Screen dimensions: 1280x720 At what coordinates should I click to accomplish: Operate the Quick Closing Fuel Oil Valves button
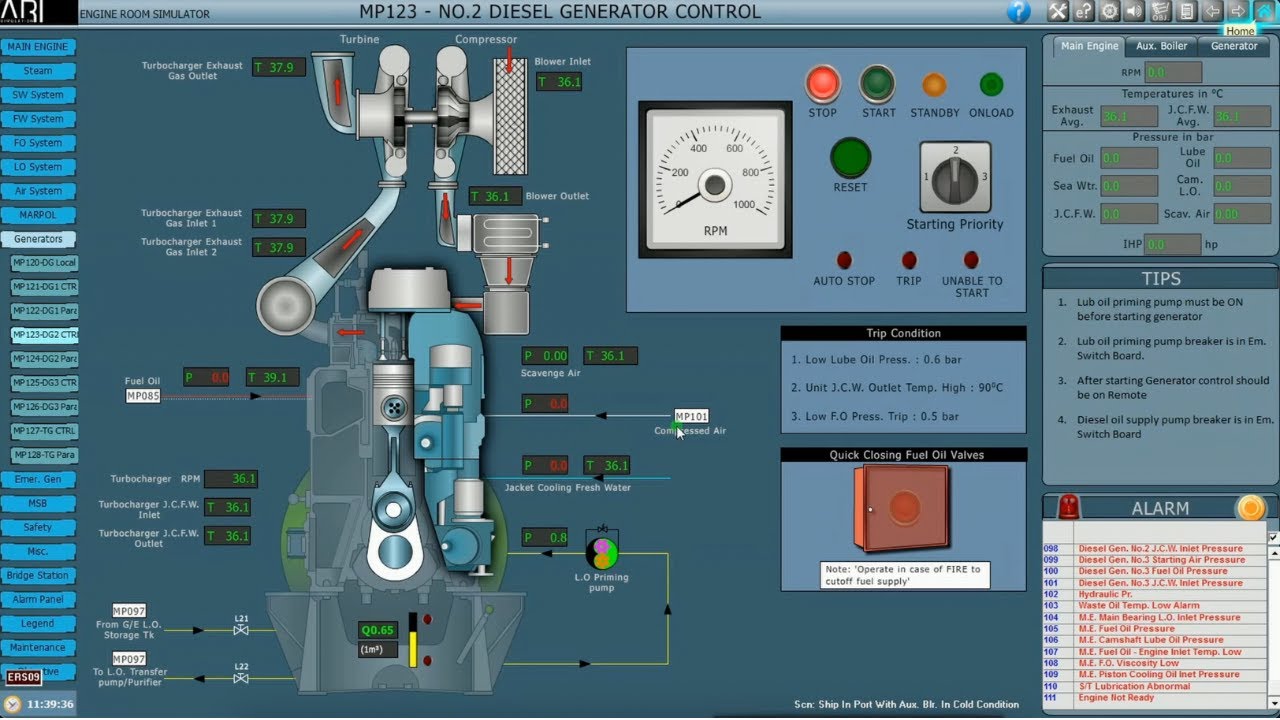903,508
